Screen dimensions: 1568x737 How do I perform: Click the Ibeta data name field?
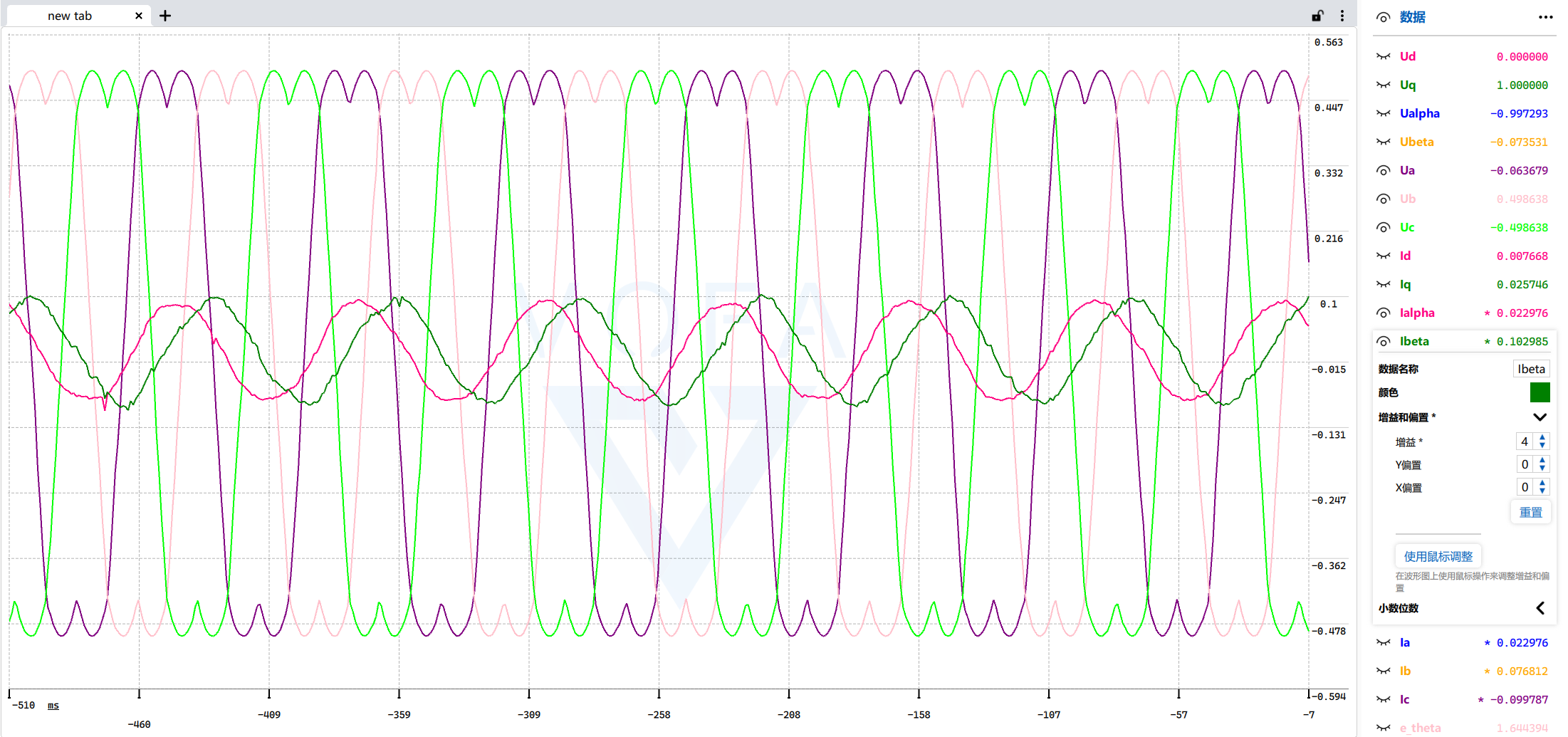[1531, 369]
